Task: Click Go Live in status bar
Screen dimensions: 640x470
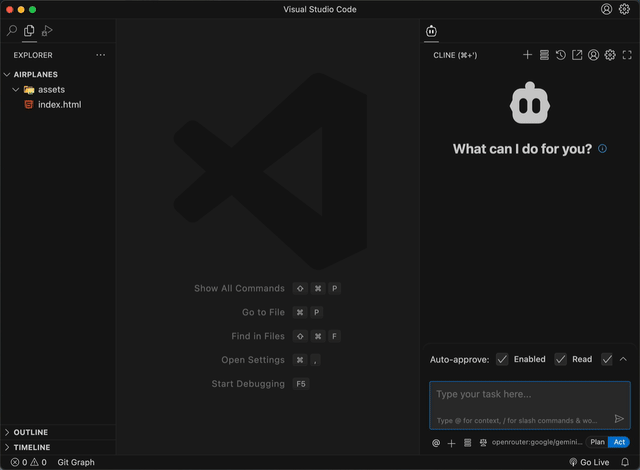Action: [589, 462]
